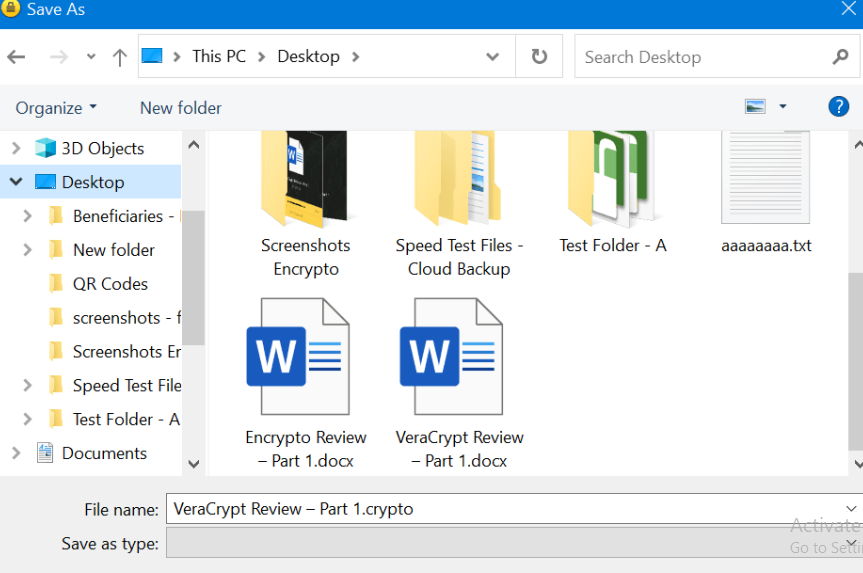Expand New folder tree node
This screenshot has height=573, width=863.
tap(27, 250)
